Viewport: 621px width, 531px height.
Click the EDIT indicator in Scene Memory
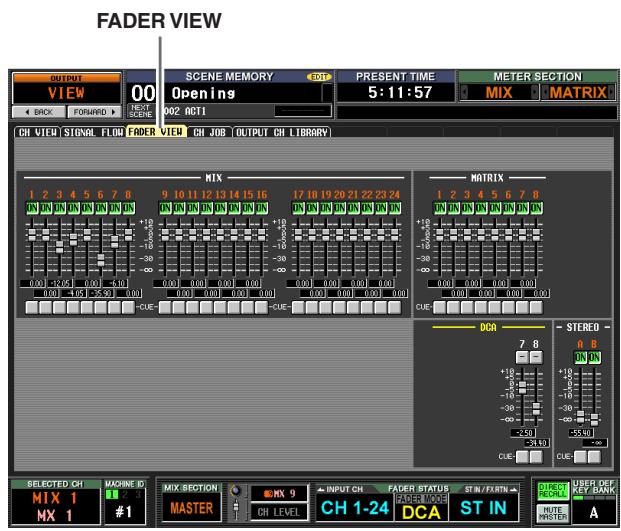(319, 77)
